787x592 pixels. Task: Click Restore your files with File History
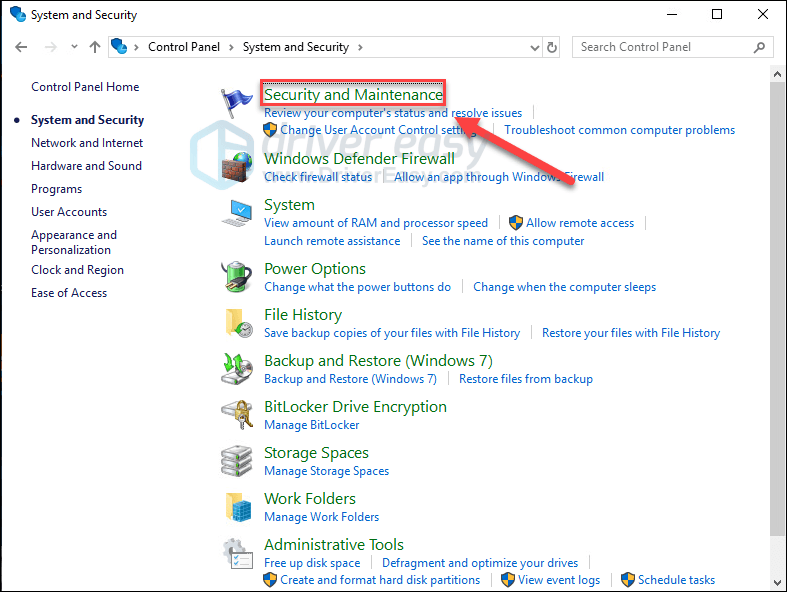pos(631,333)
